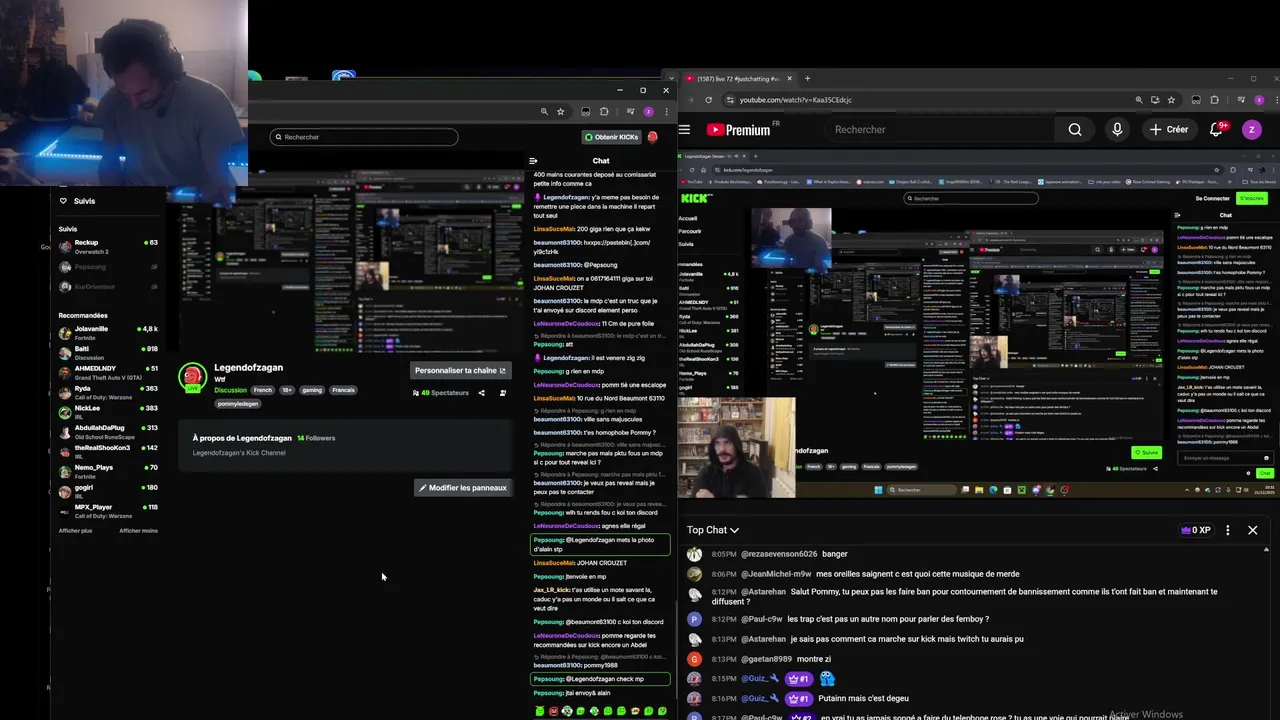Open Extensions in the Kick browser window
This screenshot has width=1280, height=720.
tap(604, 112)
